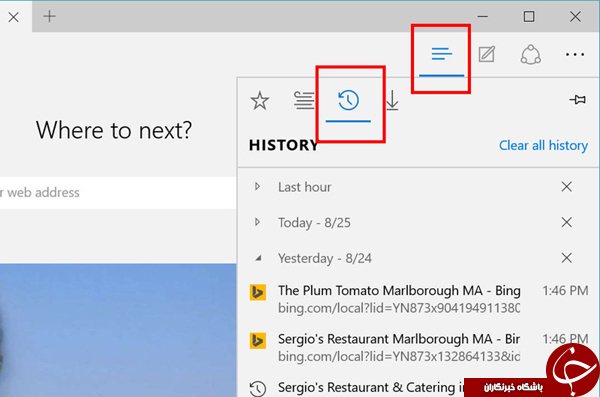This screenshot has width=600, height=397.
Task: Close the Edge browser window
Action: click(x=575, y=16)
